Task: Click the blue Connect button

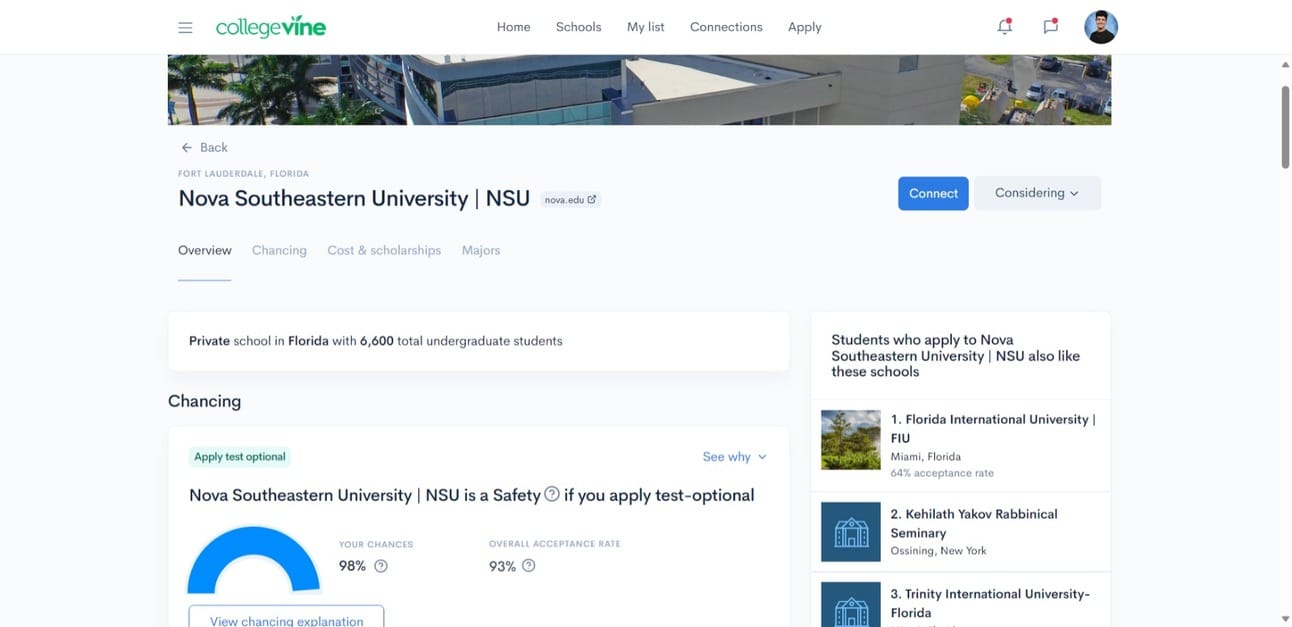Action: (933, 193)
